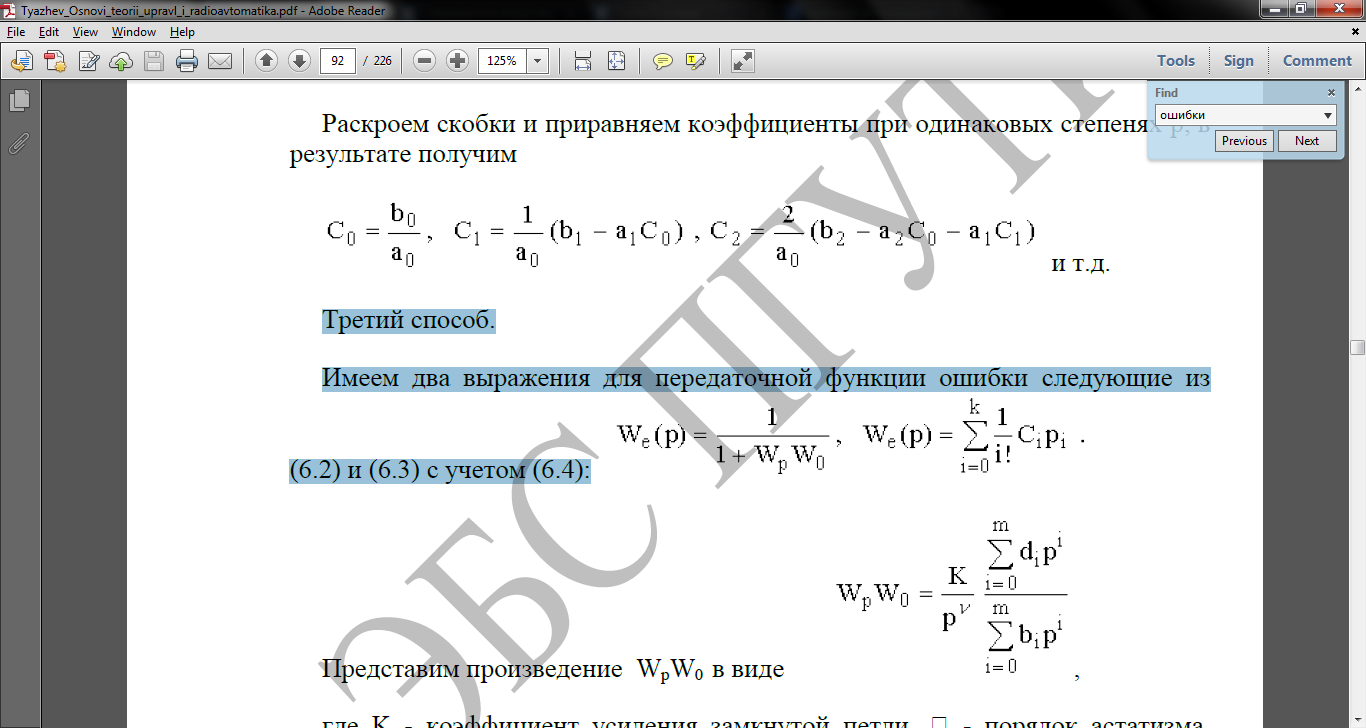The width and height of the screenshot is (1366, 728).
Task: Switch to read mode expand icon
Action: click(x=742, y=61)
